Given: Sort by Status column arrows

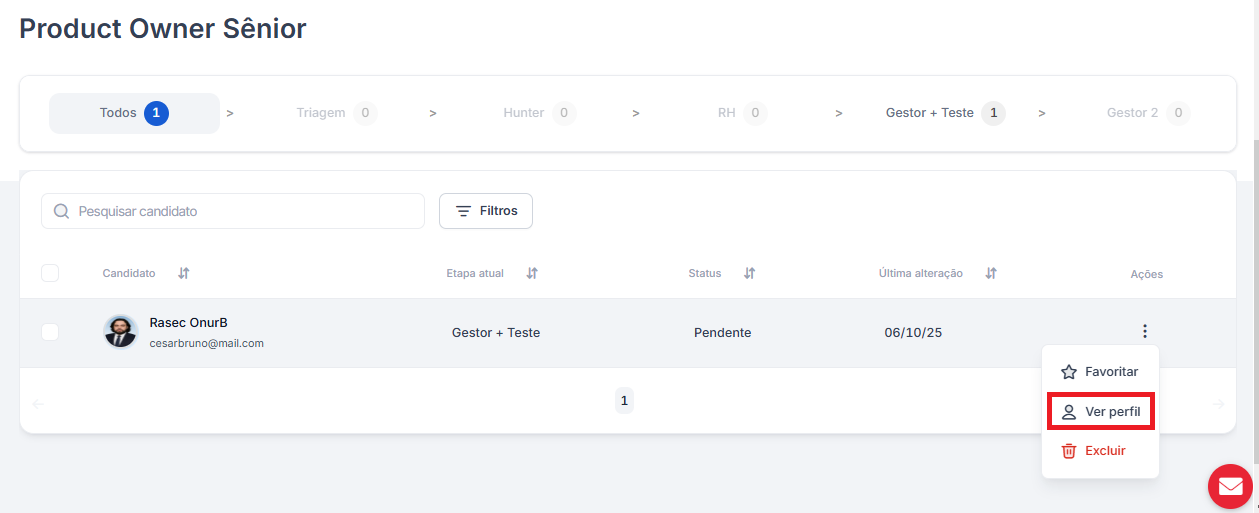Looking at the screenshot, I should pyautogui.click(x=749, y=273).
